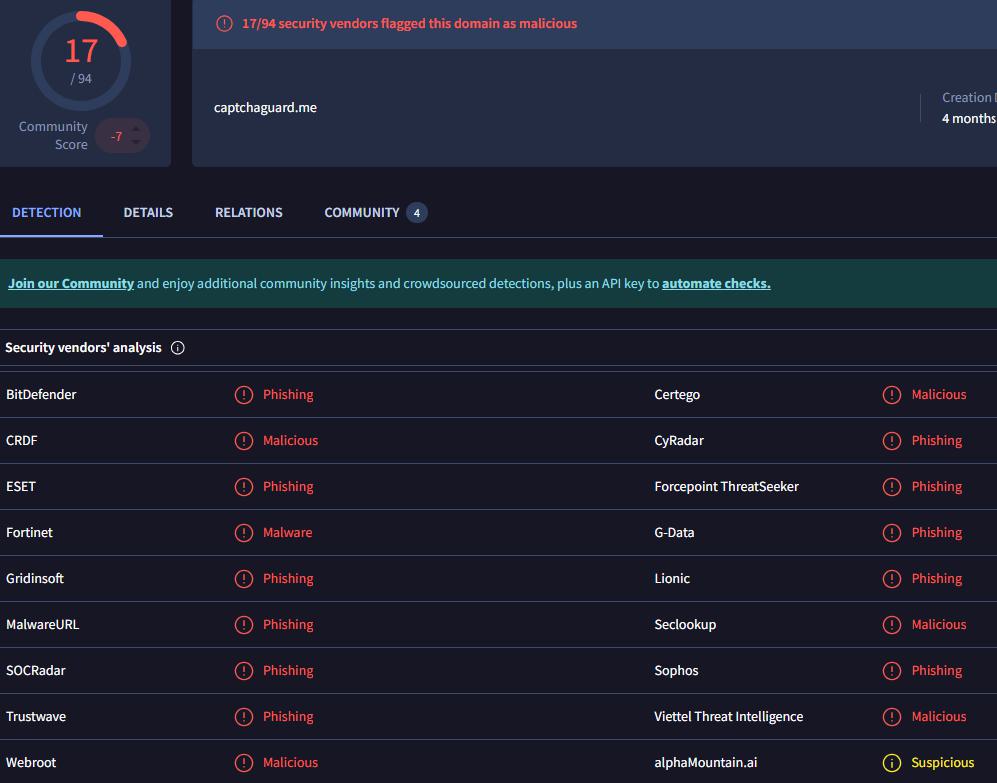997x783 pixels.
Task: Click BitDefender's Phishing warning icon
Action: point(244,395)
